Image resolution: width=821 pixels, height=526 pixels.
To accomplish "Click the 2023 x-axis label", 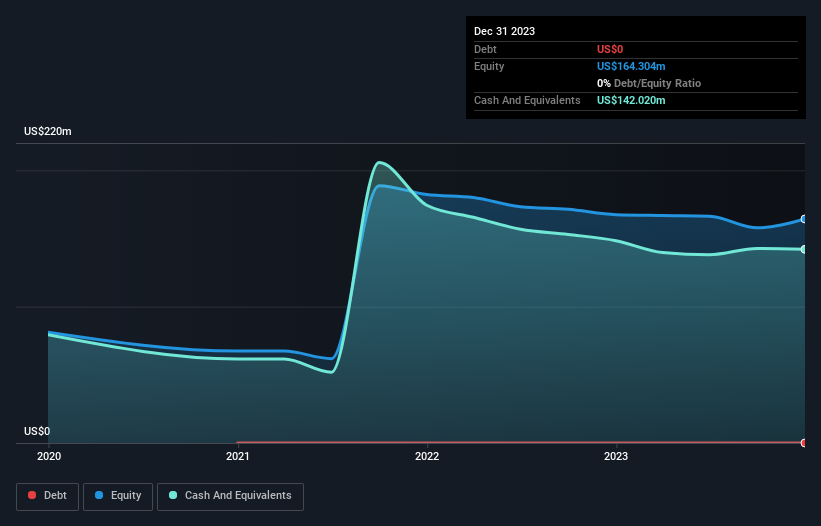I will click(x=616, y=456).
